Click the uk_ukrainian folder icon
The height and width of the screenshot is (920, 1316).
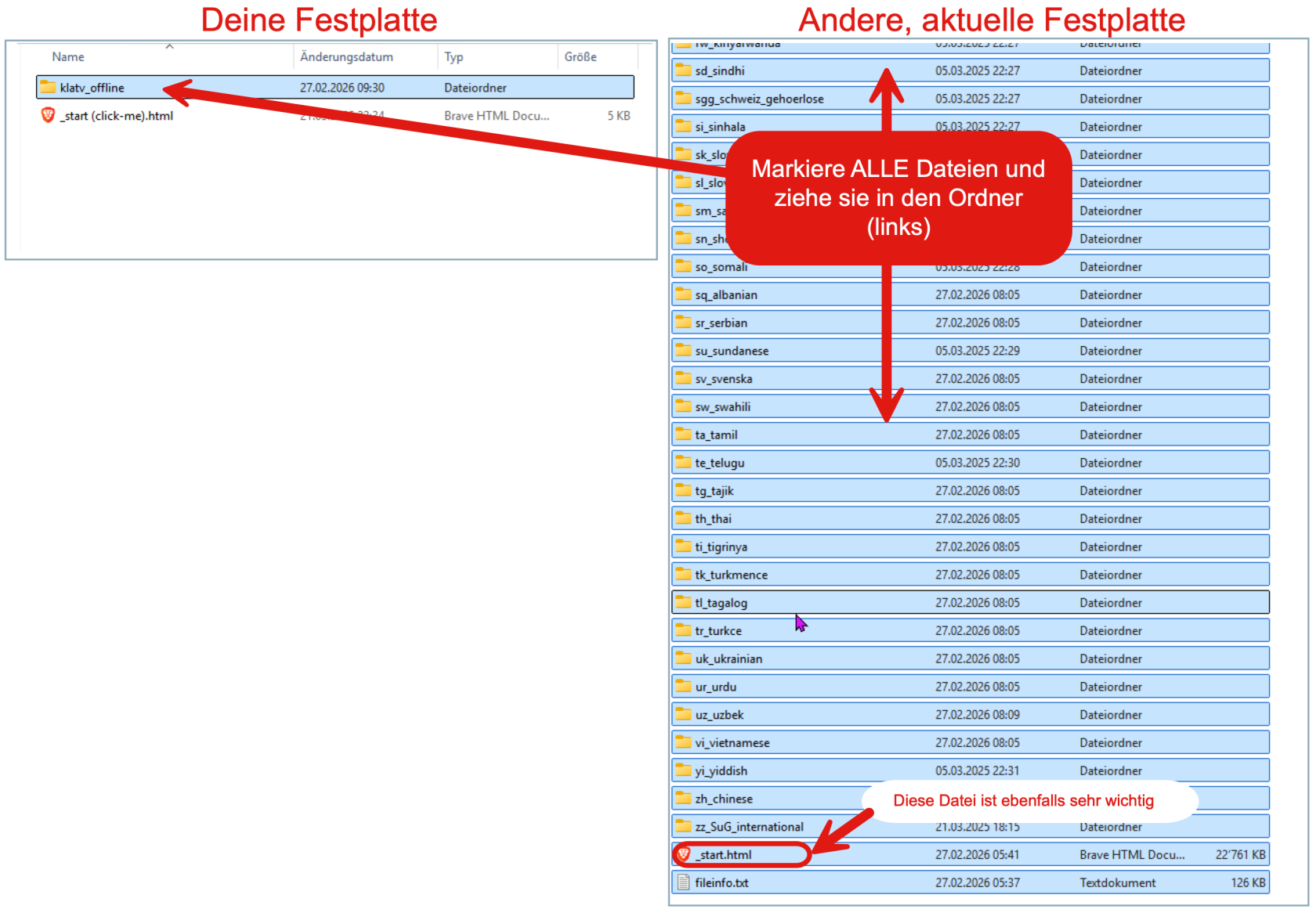[683, 658]
